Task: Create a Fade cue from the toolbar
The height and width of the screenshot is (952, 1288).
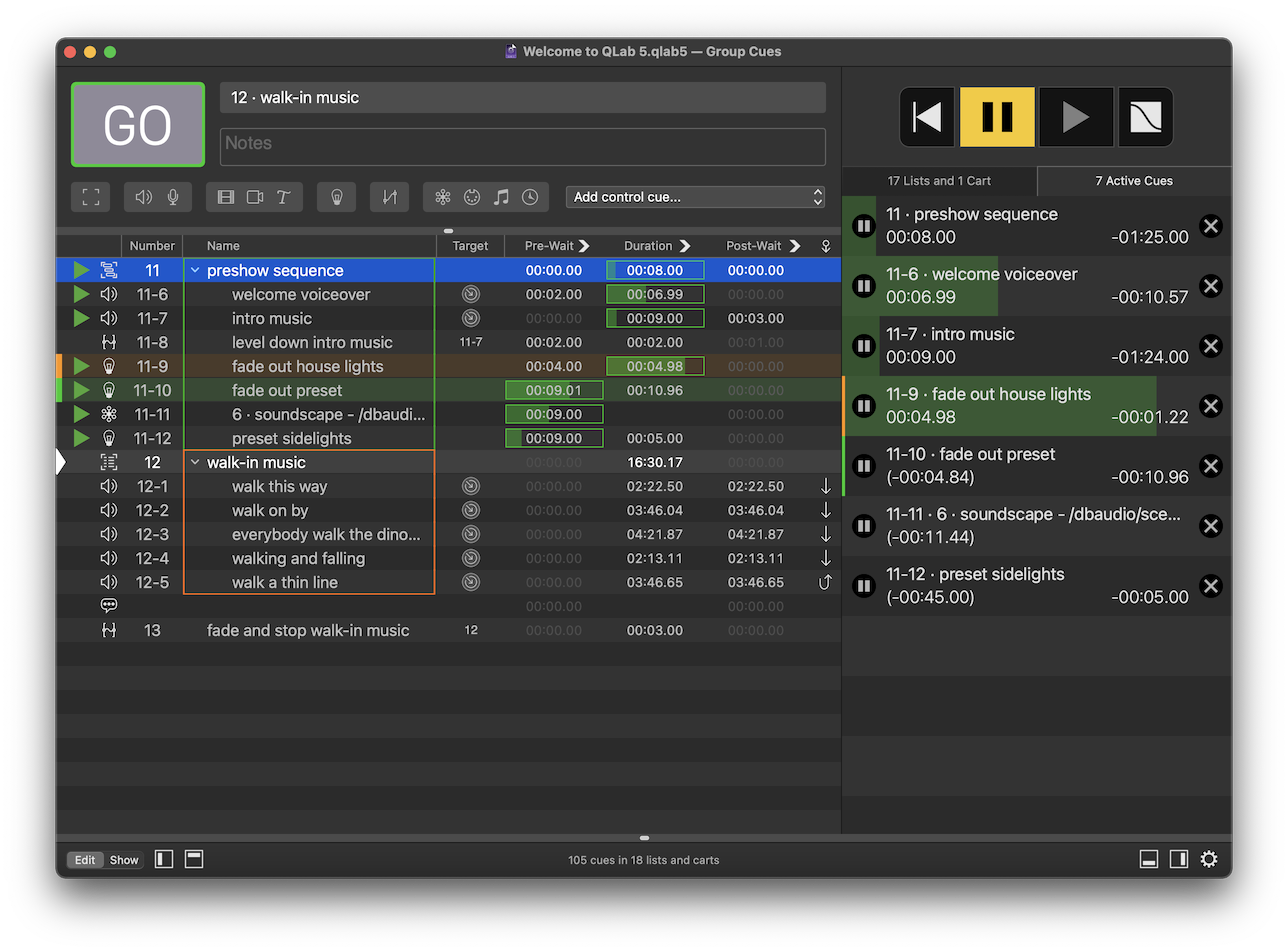Action: pyautogui.click(x=389, y=197)
